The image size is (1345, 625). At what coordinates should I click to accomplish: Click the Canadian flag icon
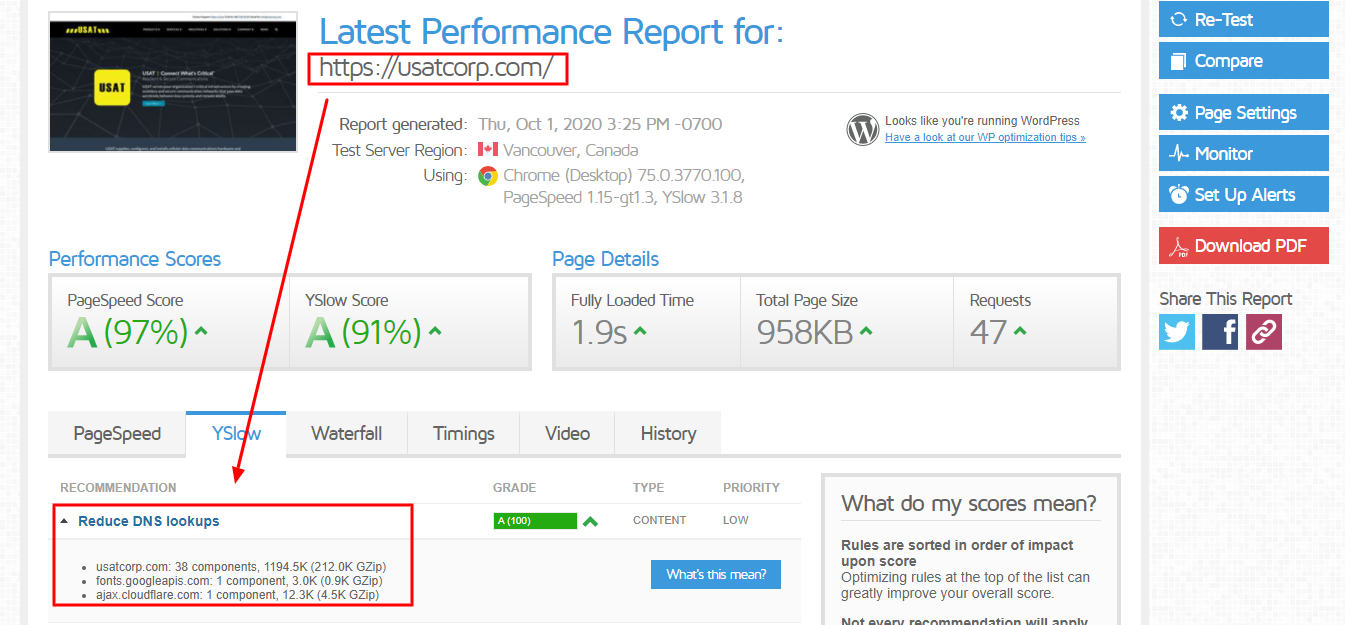488,150
